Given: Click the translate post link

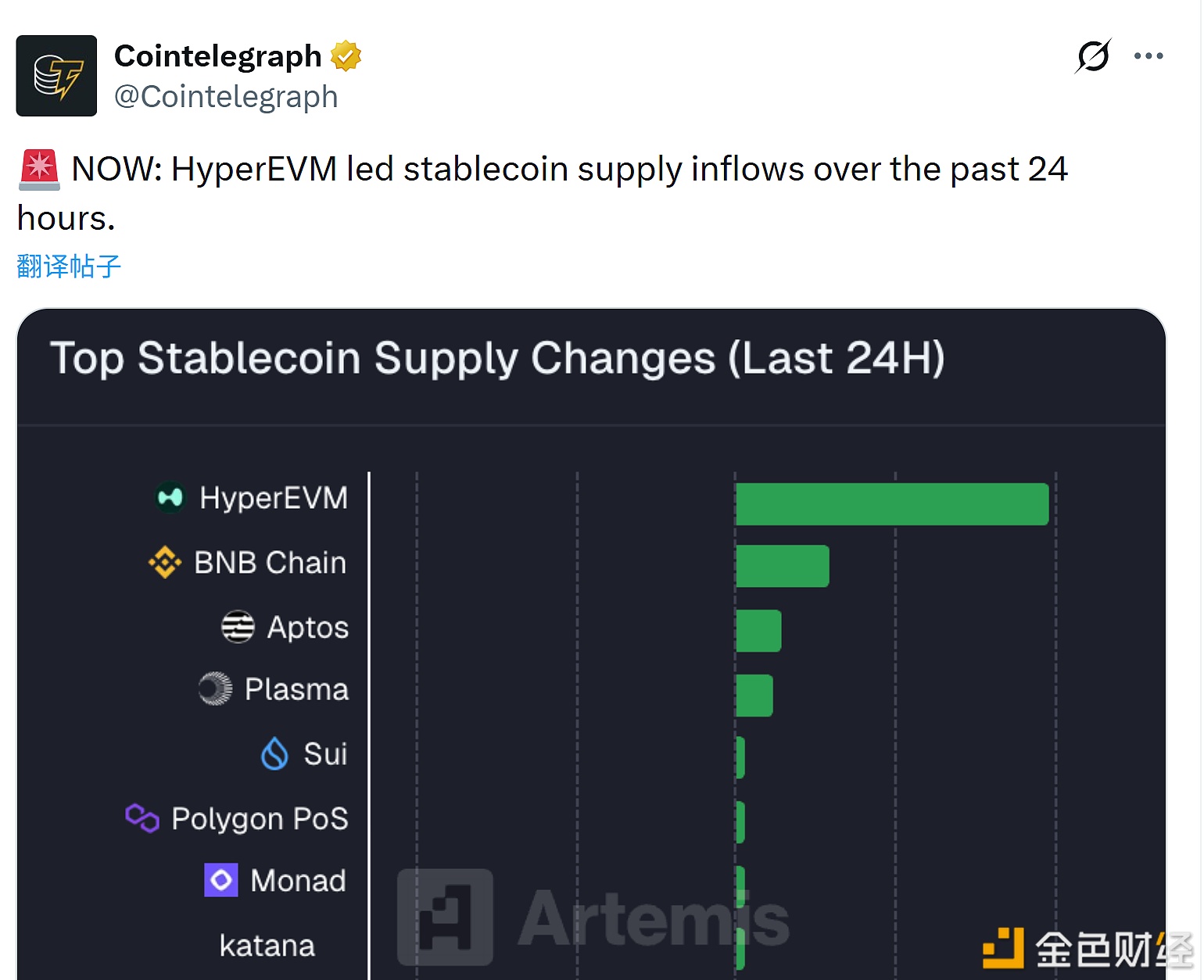Looking at the screenshot, I should coord(69,266).
